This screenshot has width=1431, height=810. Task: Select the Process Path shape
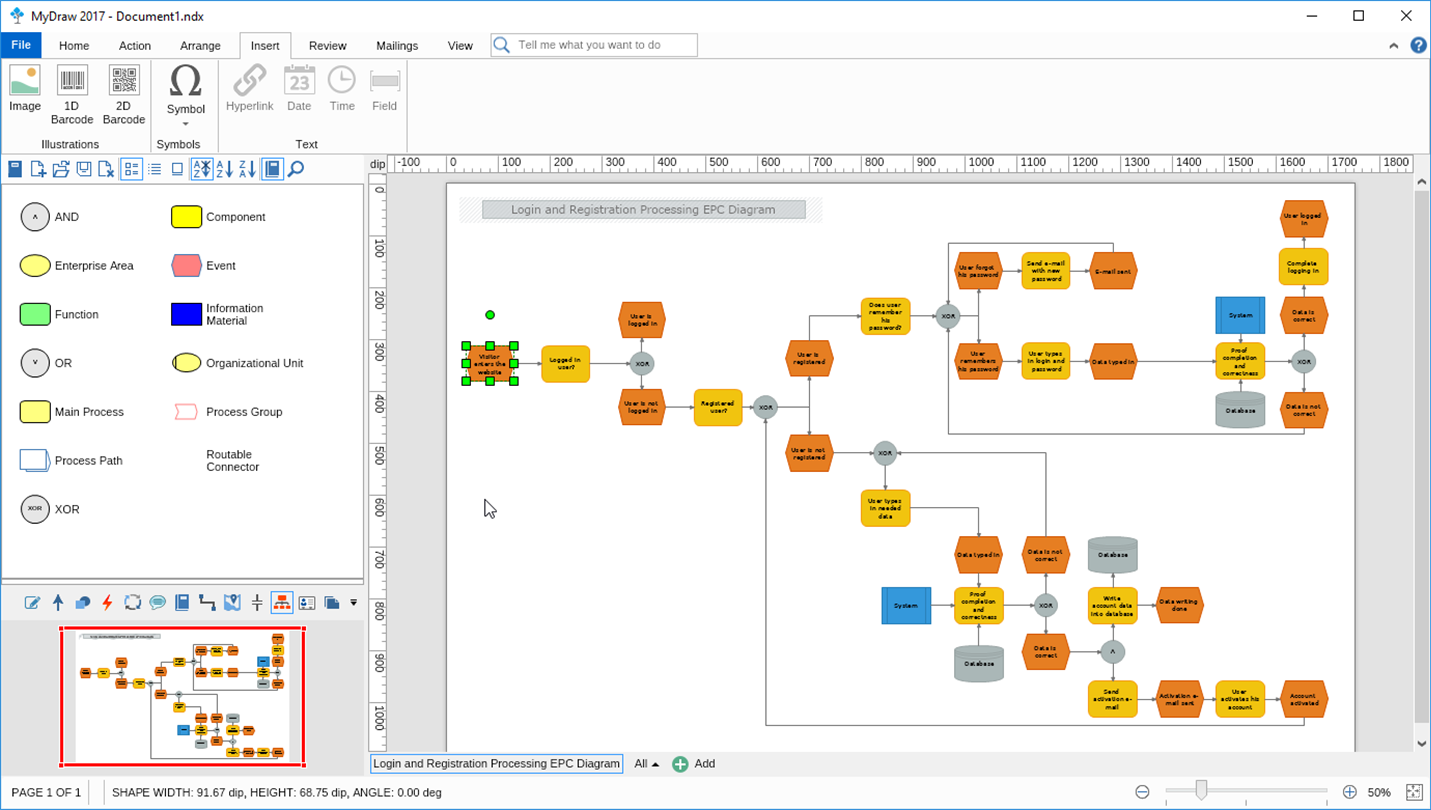coord(71,460)
